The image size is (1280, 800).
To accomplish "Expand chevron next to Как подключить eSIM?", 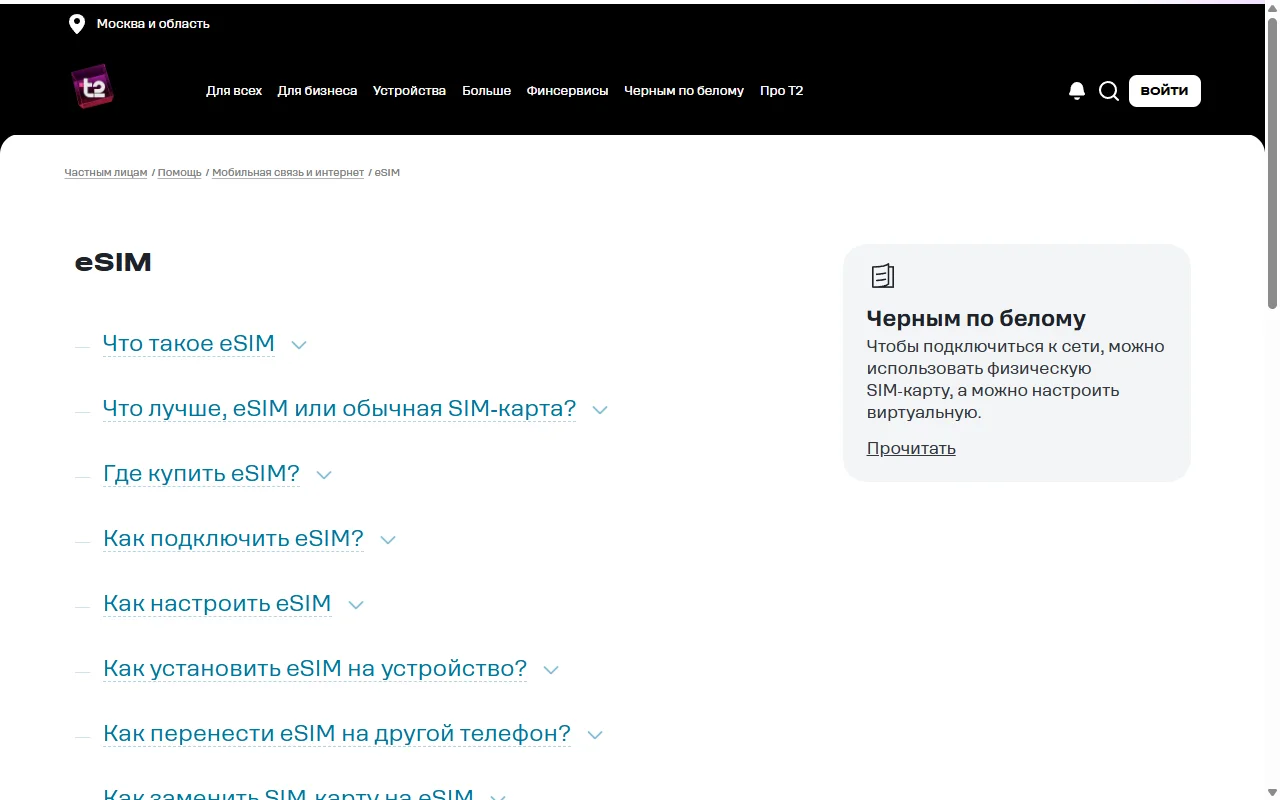I will point(388,540).
